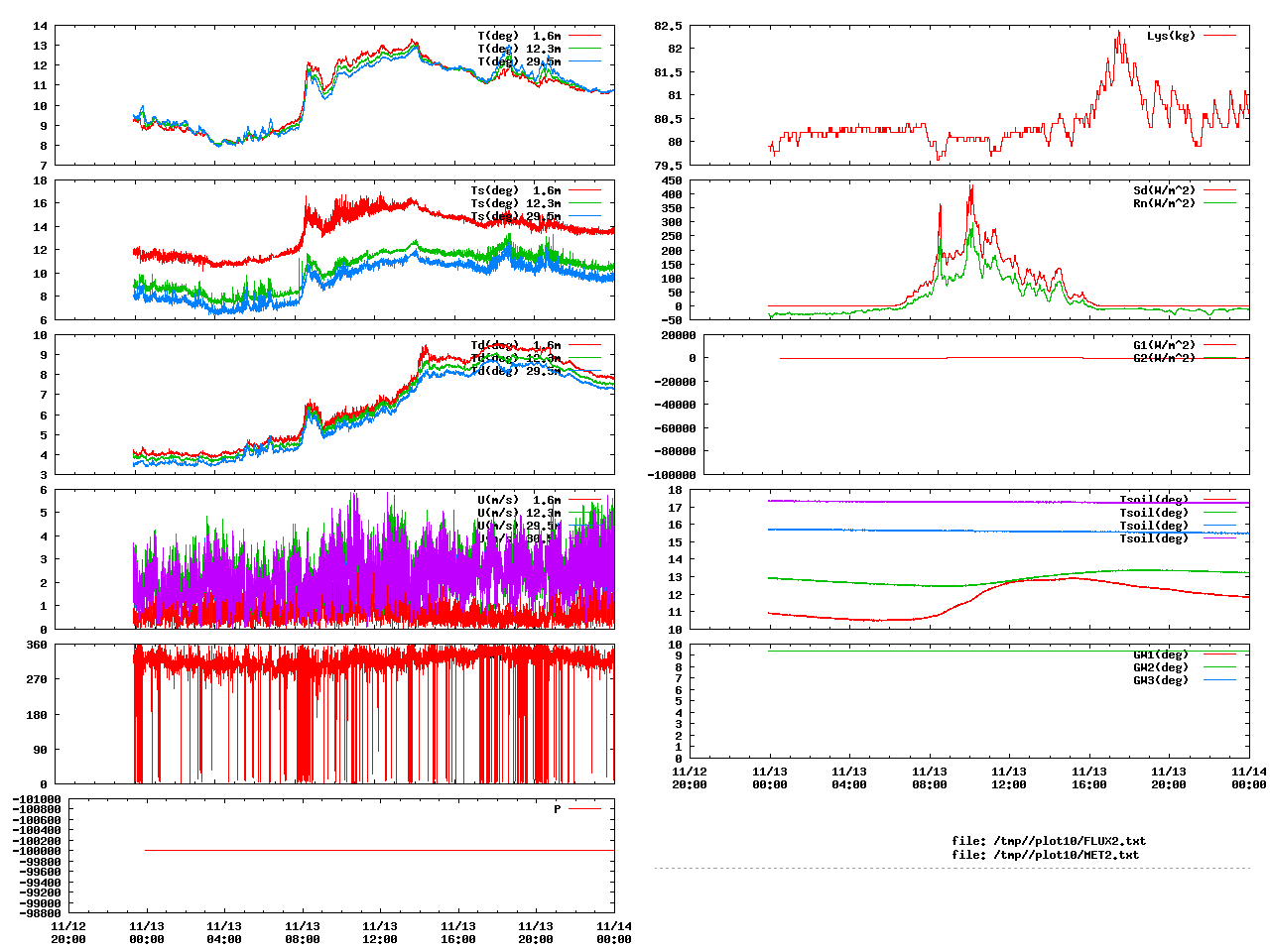The width and height of the screenshot is (1270, 952).
Task: Click the 11/13 16:00 label on right time axis
Action: (x=1088, y=777)
